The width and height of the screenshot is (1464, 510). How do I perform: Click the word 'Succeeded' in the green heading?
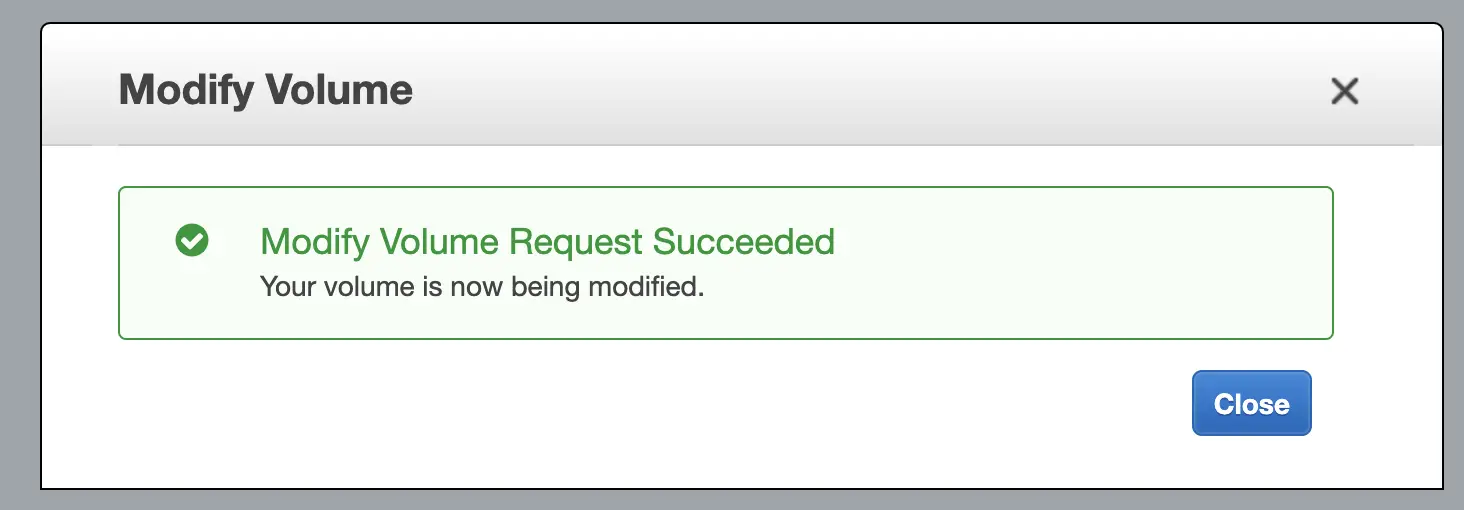pyautogui.click(x=743, y=242)
